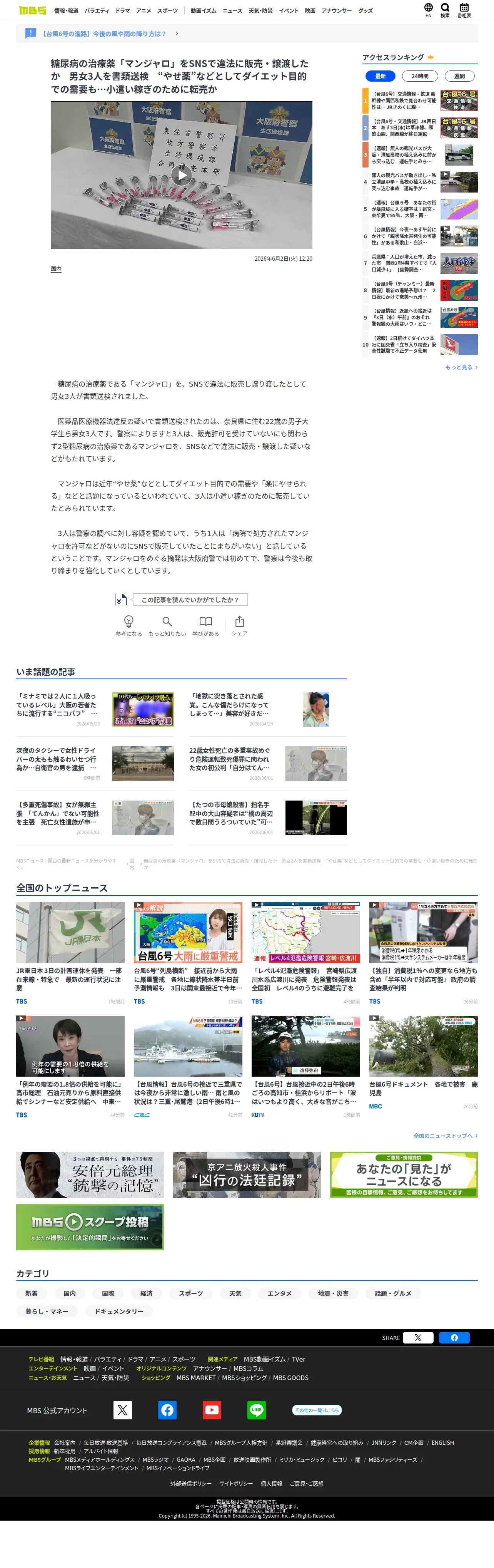Select the 最新 ranking tab
Viewport: 494px width, 1568px height.
tap(381, 76)
